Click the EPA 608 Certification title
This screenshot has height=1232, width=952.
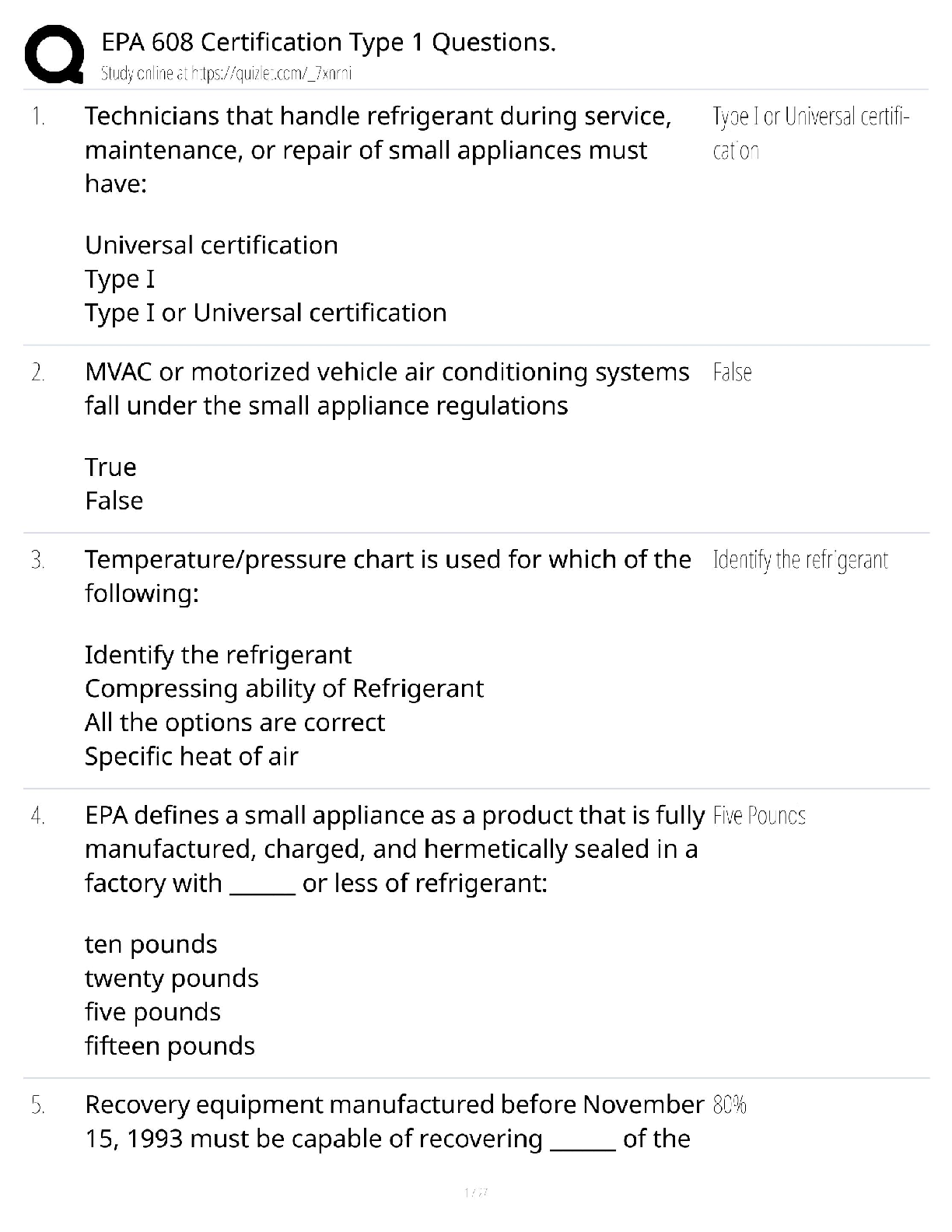(x=328, y=42)
